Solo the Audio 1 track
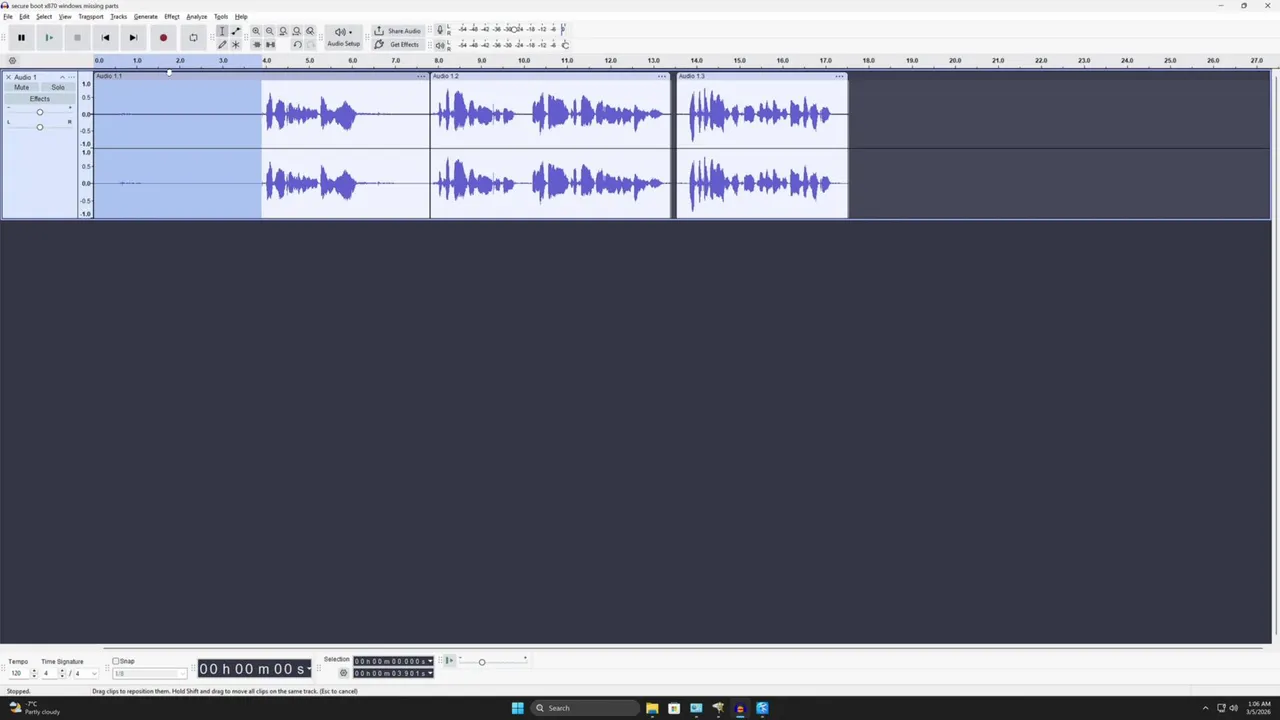Screen dimensions: 1280x720 point(58,87)
